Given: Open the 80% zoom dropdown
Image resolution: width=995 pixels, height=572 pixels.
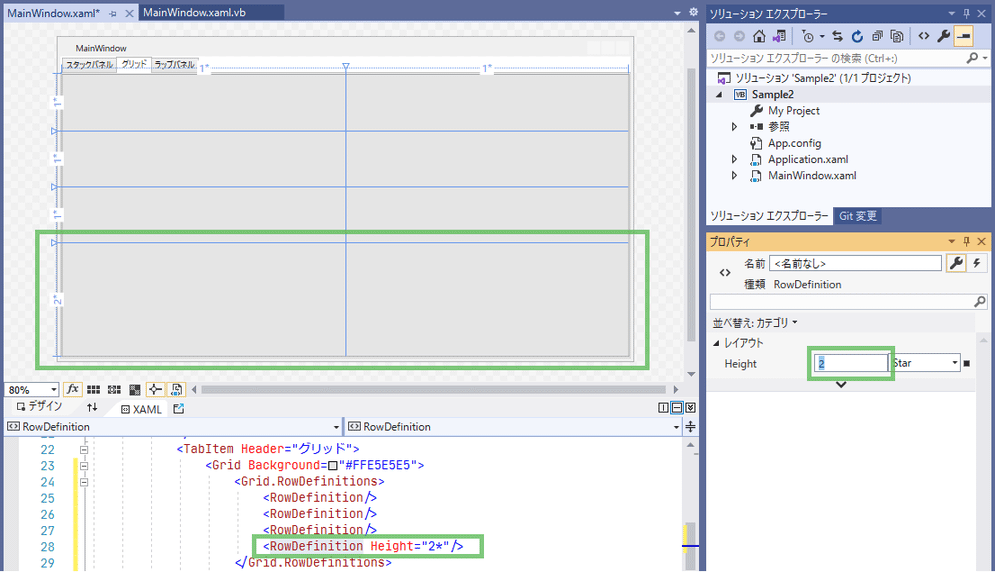Looking at the screenshot, I should pos(53,390).
